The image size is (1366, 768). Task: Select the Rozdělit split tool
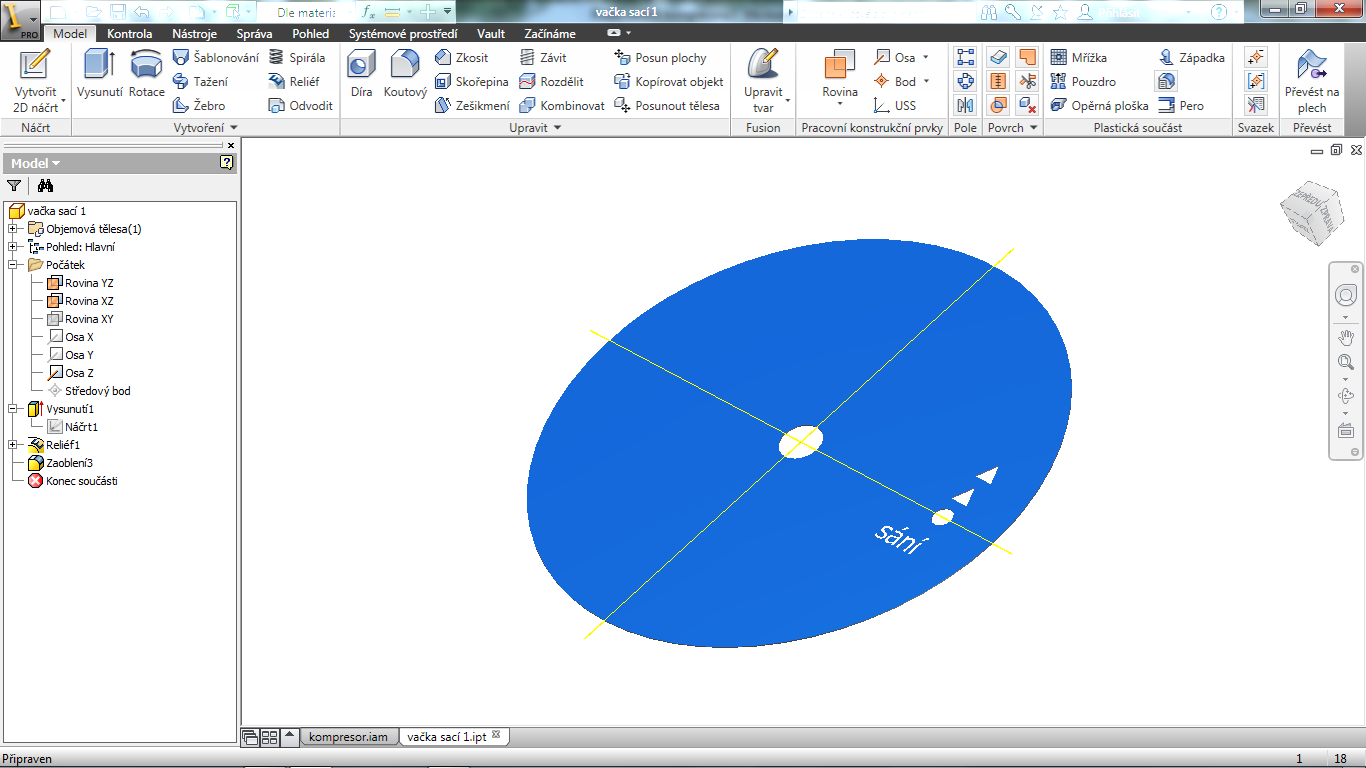pyautogui.click(x=551, y=82)
